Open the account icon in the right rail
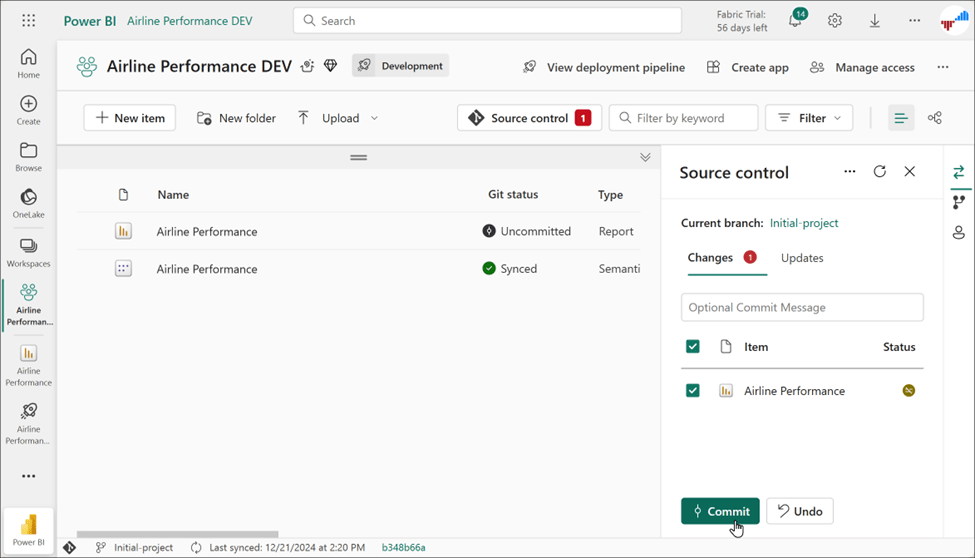Screen dimensions: 975x558 [959, 232]
